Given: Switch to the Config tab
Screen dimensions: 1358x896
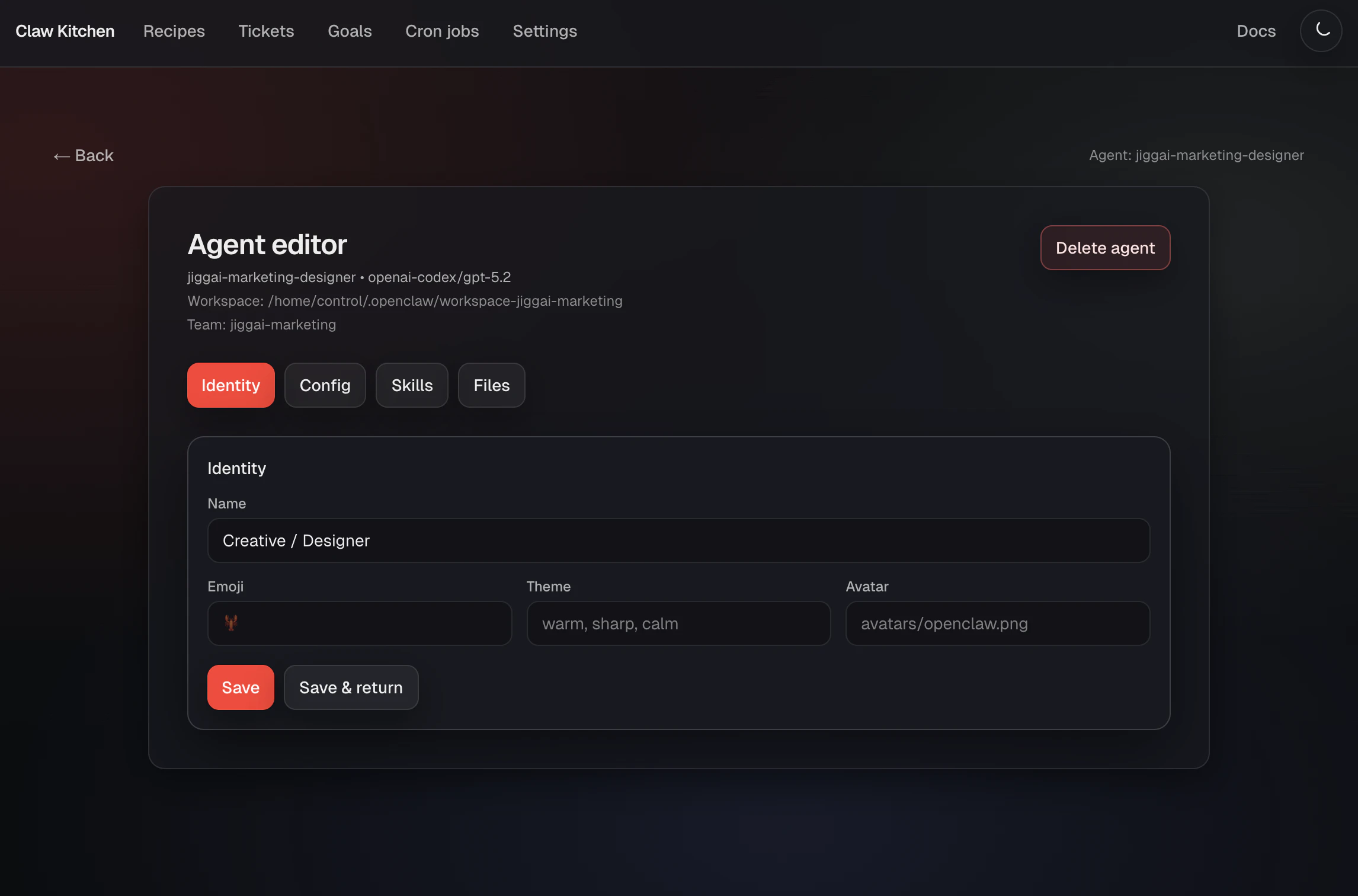Looking at the screenshot, I should click(325, 385).
